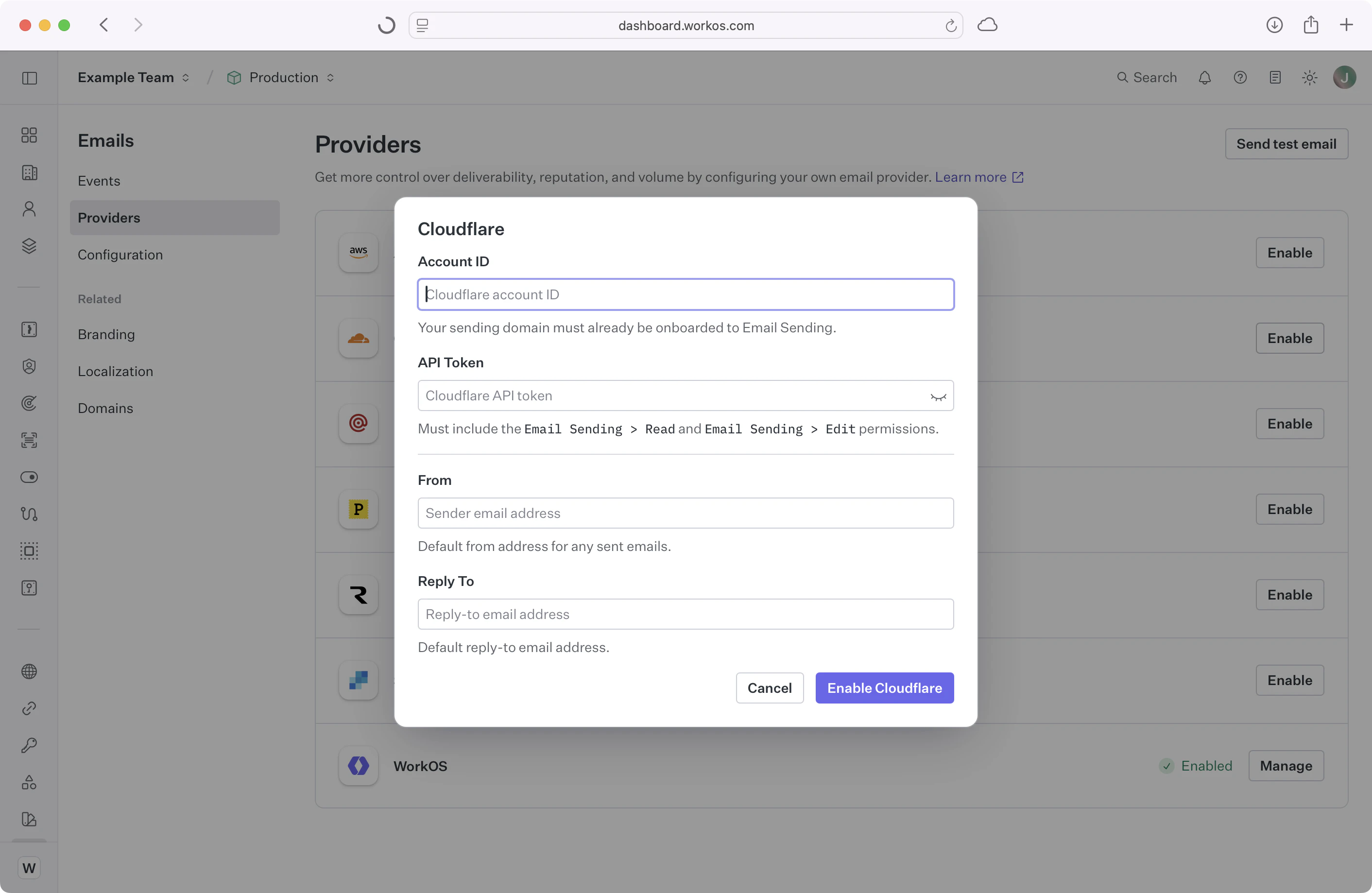The height and width of the screenshot is (893, 1372).
Task: Open the help question mark icon
Action: point(1239,77)
